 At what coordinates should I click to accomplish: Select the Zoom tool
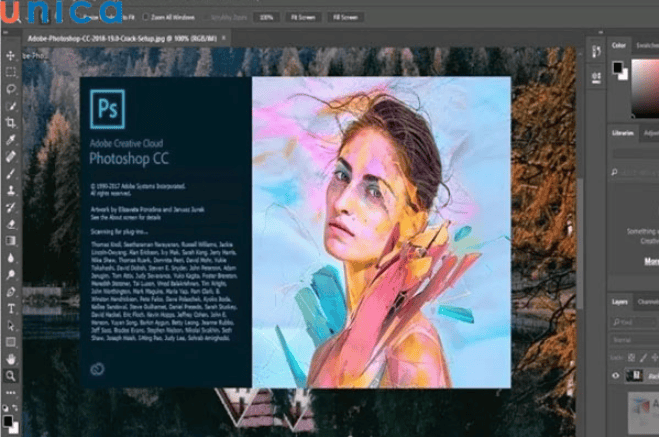tap(11, 375)
